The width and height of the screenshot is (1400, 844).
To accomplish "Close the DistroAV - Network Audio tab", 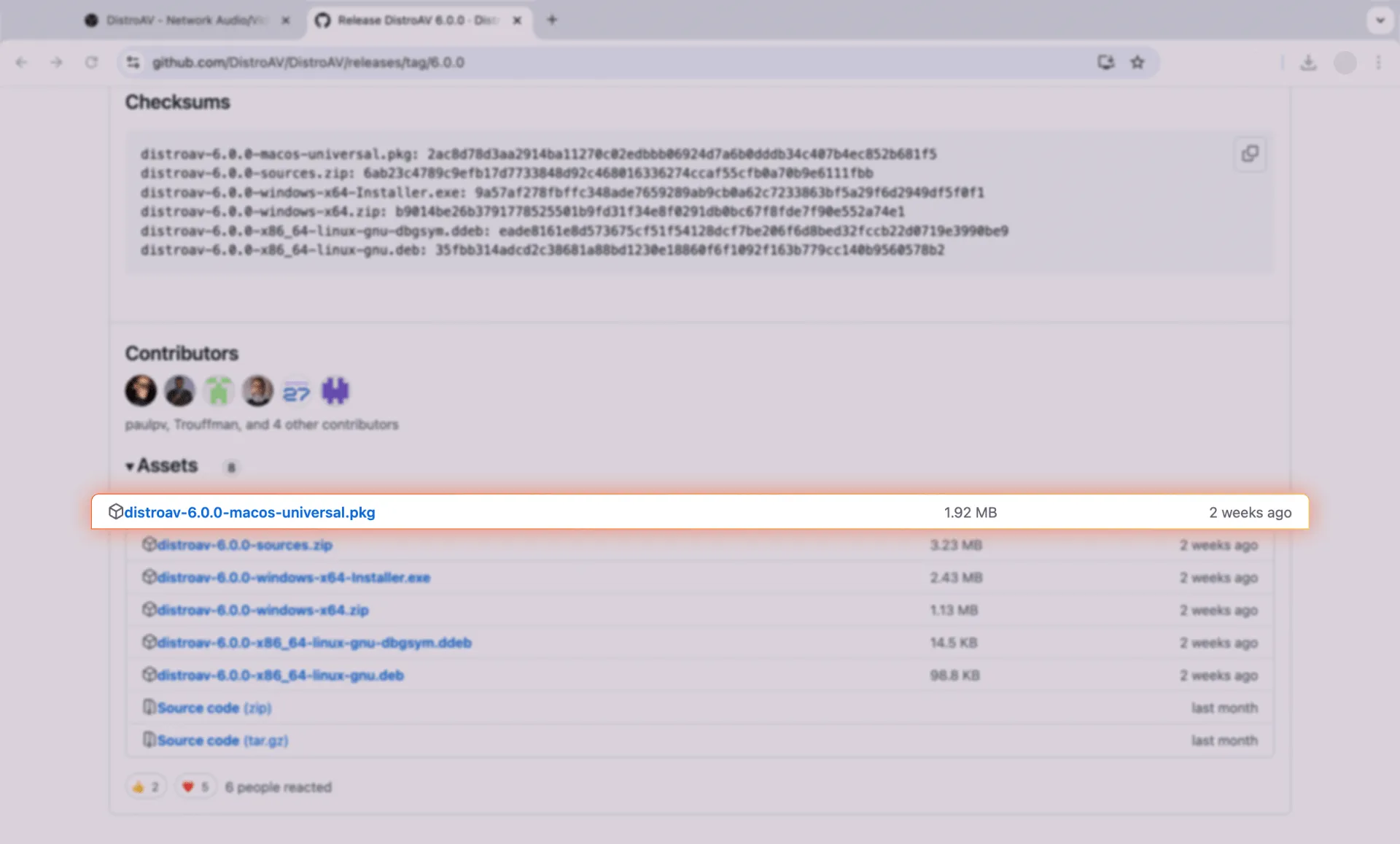I will pos(286,20).
